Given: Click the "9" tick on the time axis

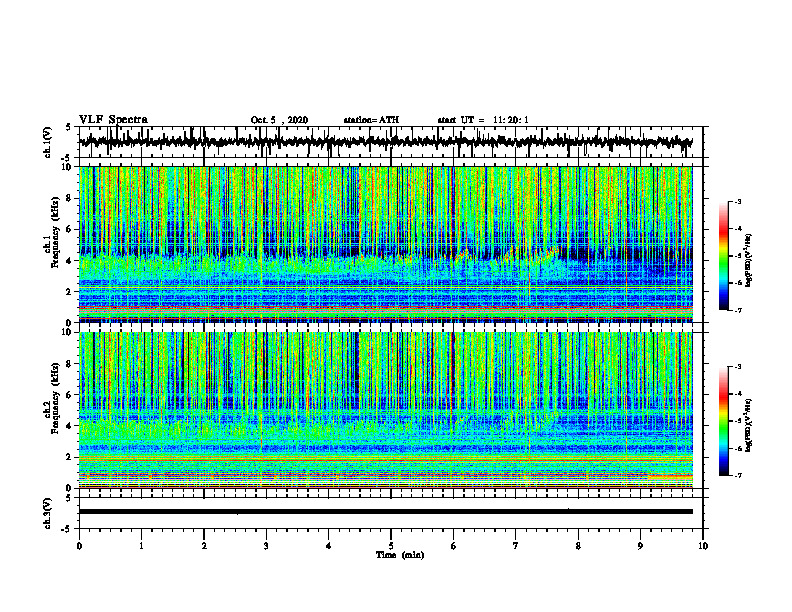Looking at the screenshot, I should coord(640,546).
